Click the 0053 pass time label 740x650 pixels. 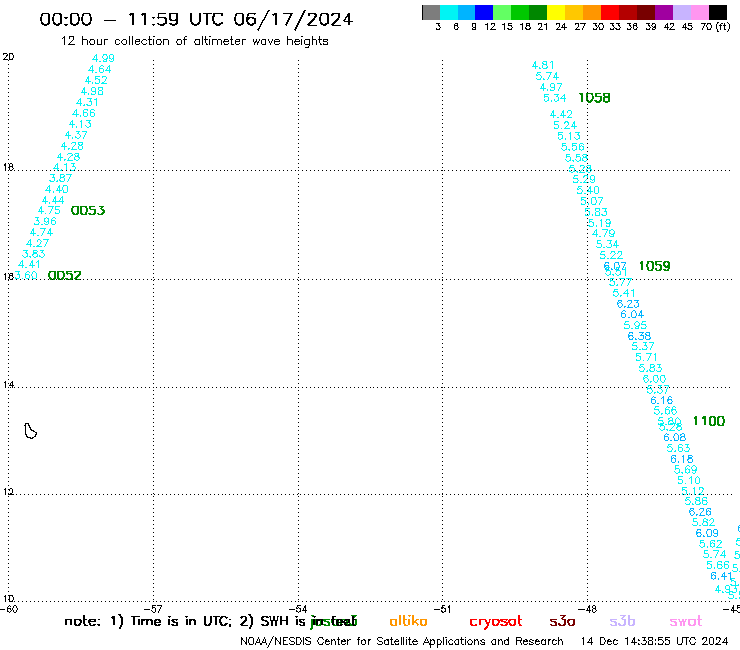click(88, 211)
